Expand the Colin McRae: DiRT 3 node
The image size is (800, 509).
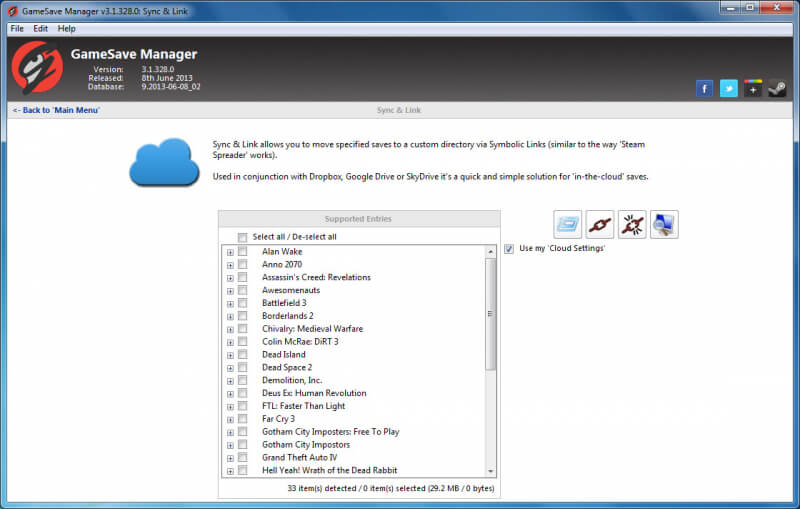point(230,342)
